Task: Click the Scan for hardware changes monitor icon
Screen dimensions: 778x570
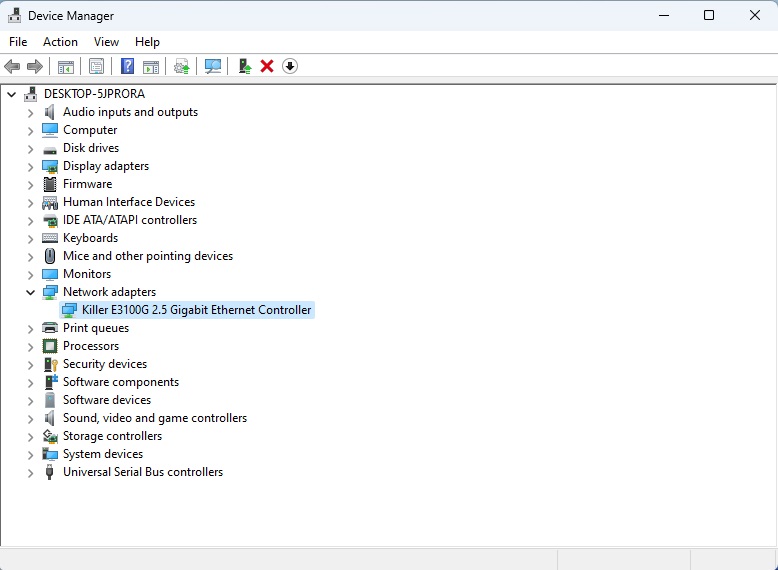Action: 212,66
